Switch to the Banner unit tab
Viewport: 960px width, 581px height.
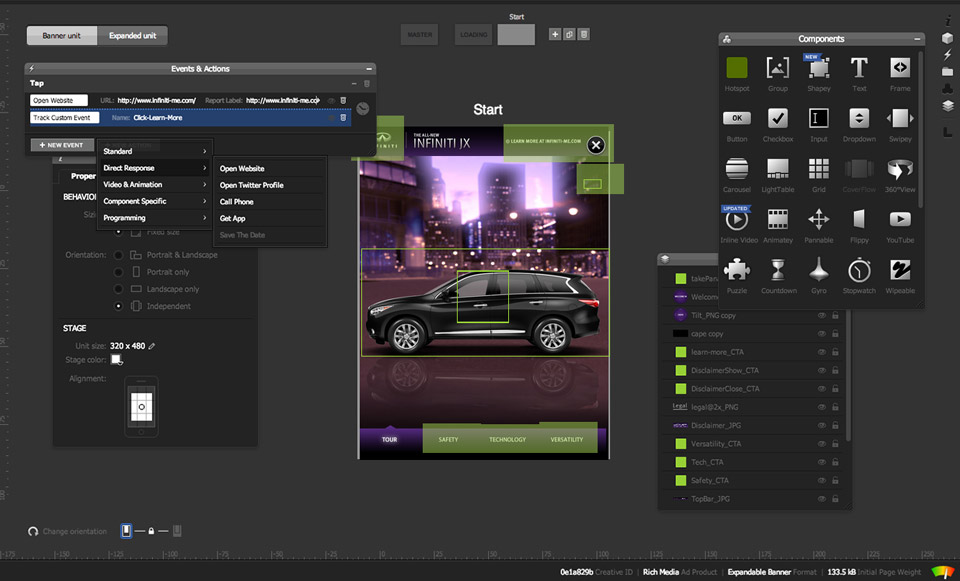pos(62,36)
